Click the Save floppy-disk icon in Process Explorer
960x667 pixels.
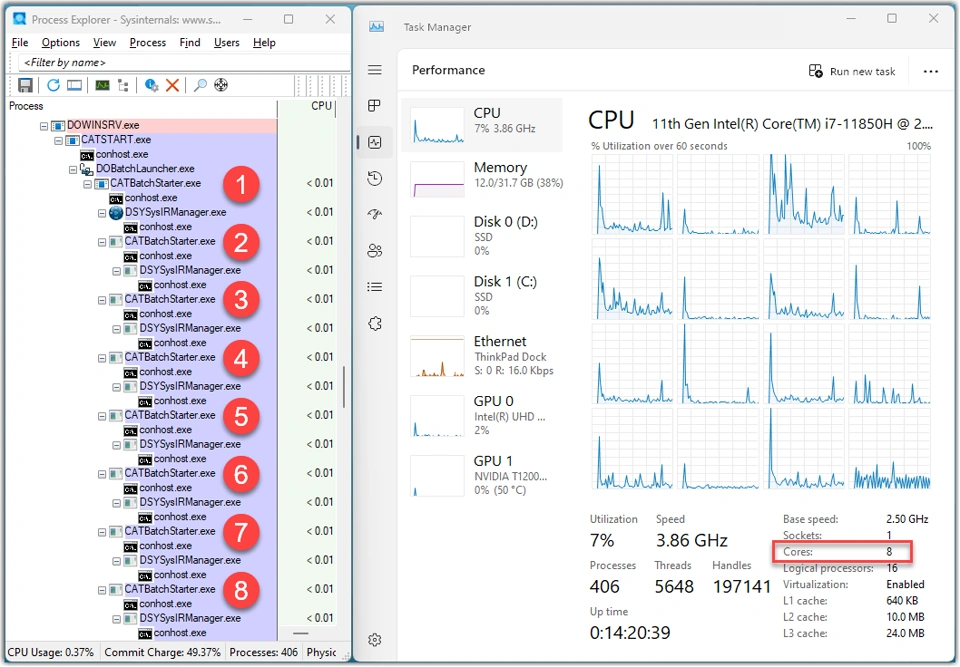[x=25, y=85]
